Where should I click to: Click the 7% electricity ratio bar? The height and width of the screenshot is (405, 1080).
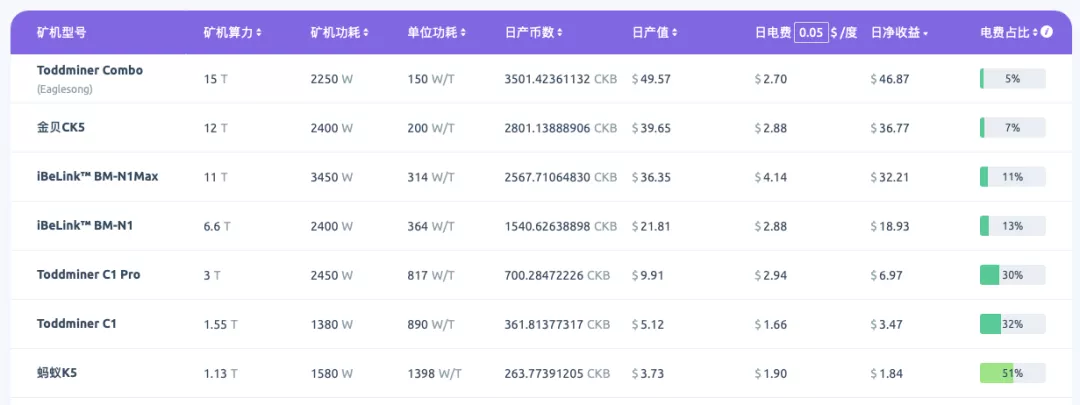(1012, 127)
